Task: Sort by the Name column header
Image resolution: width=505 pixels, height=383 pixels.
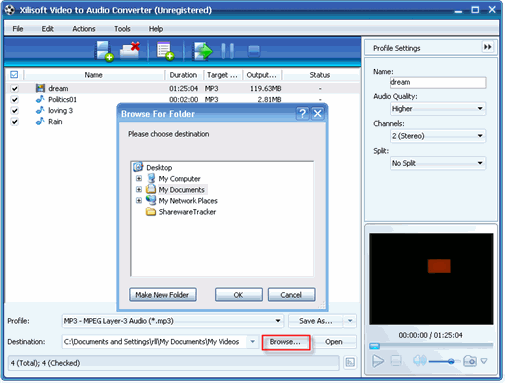Action: tap(93, 75)
